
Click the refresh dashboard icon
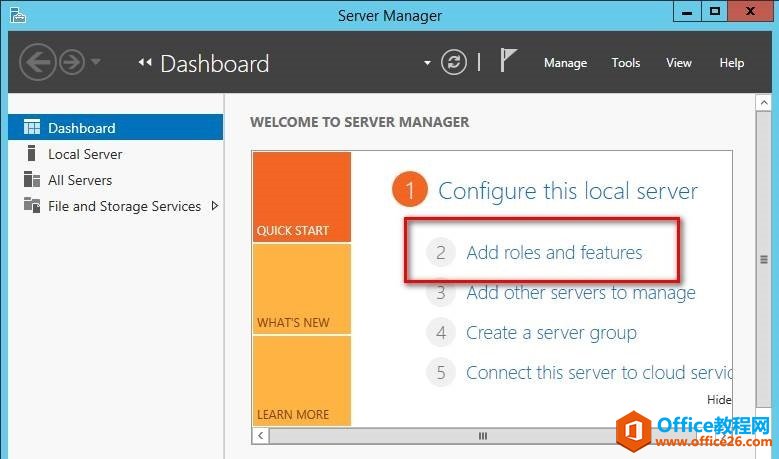(454, 63)
